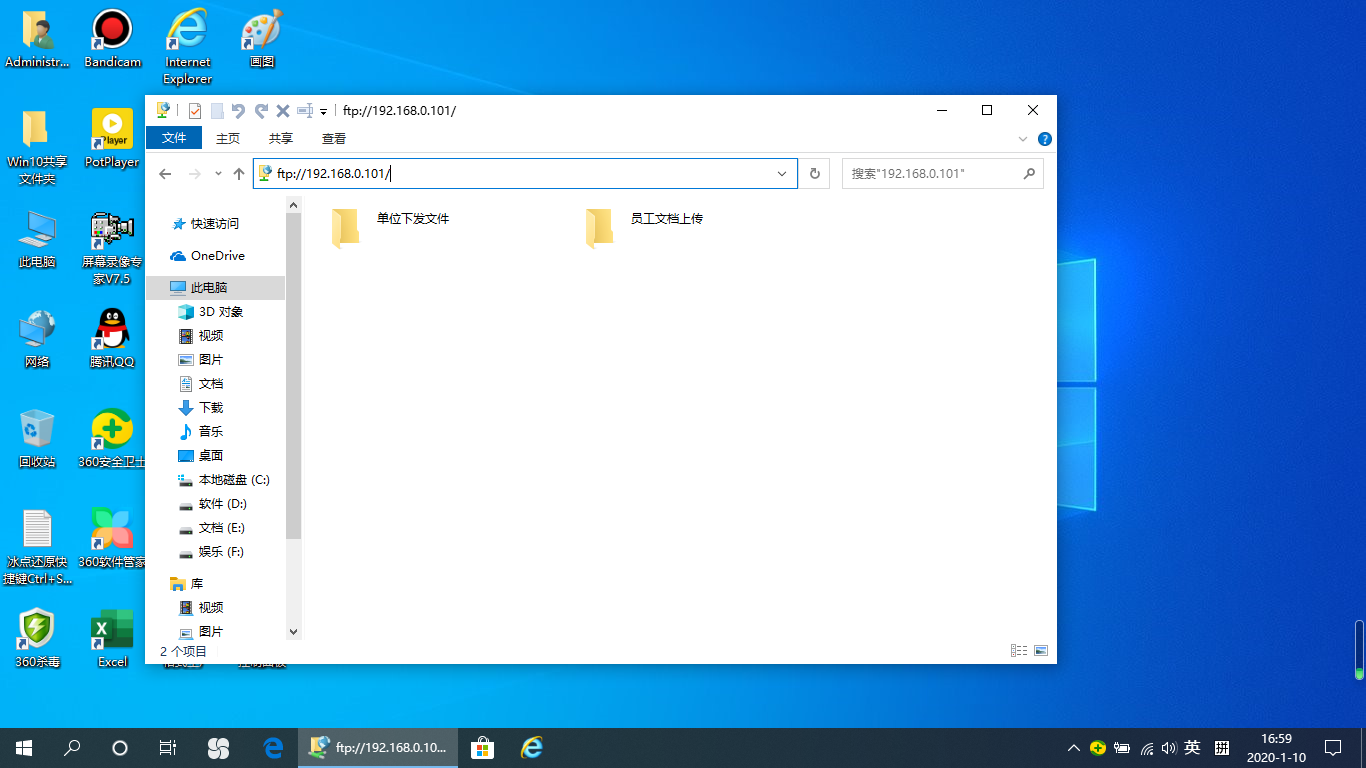The image size is (1366, 768).
Task: Open the Windows Start menu
Action: [x=24, y=748]
